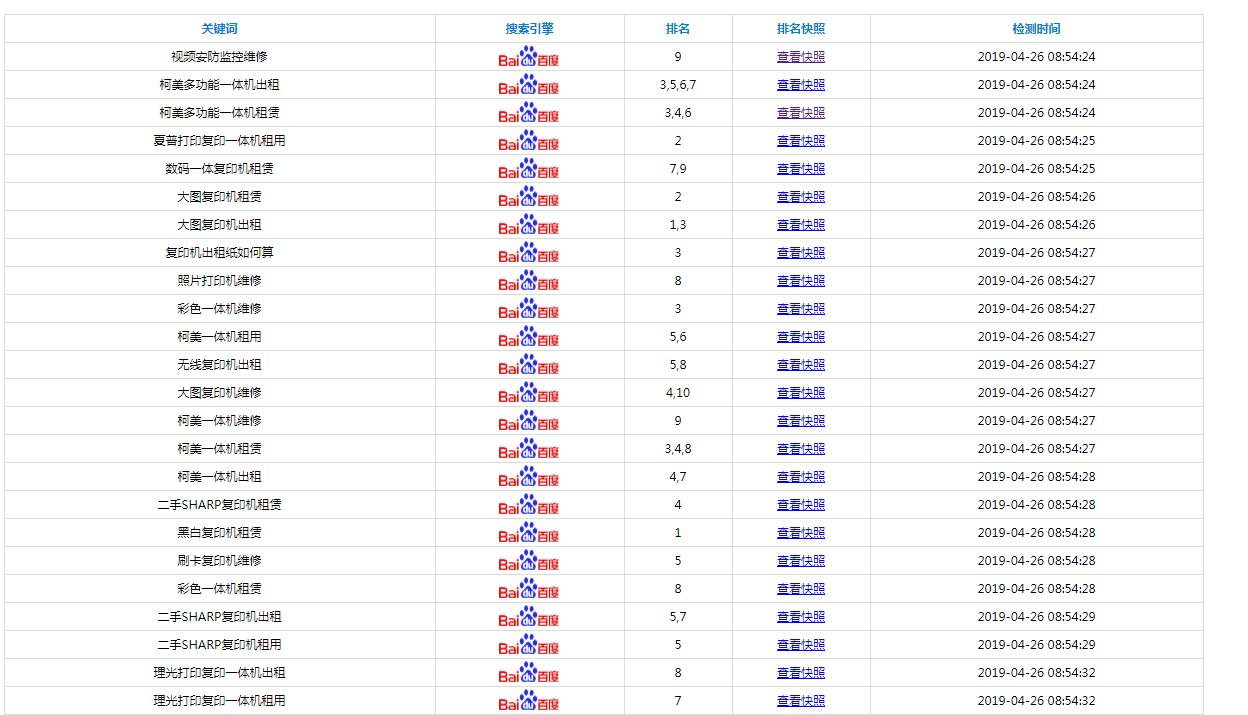
Task: Click the Baidu logo for 无线复印机出租
Action: pos(529,366)
